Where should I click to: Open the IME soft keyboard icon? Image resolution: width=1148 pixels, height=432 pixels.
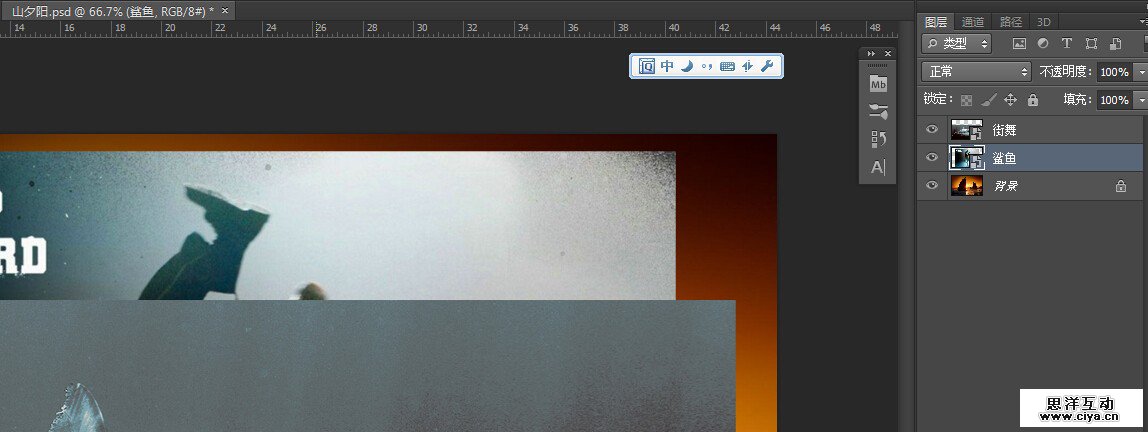pos(727,66)
